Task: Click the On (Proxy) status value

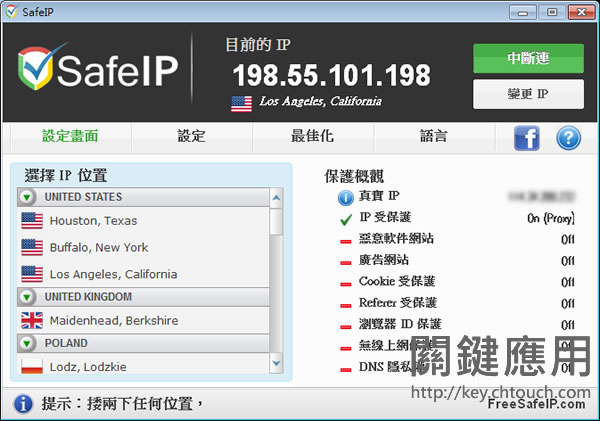Action: point(551,219)
